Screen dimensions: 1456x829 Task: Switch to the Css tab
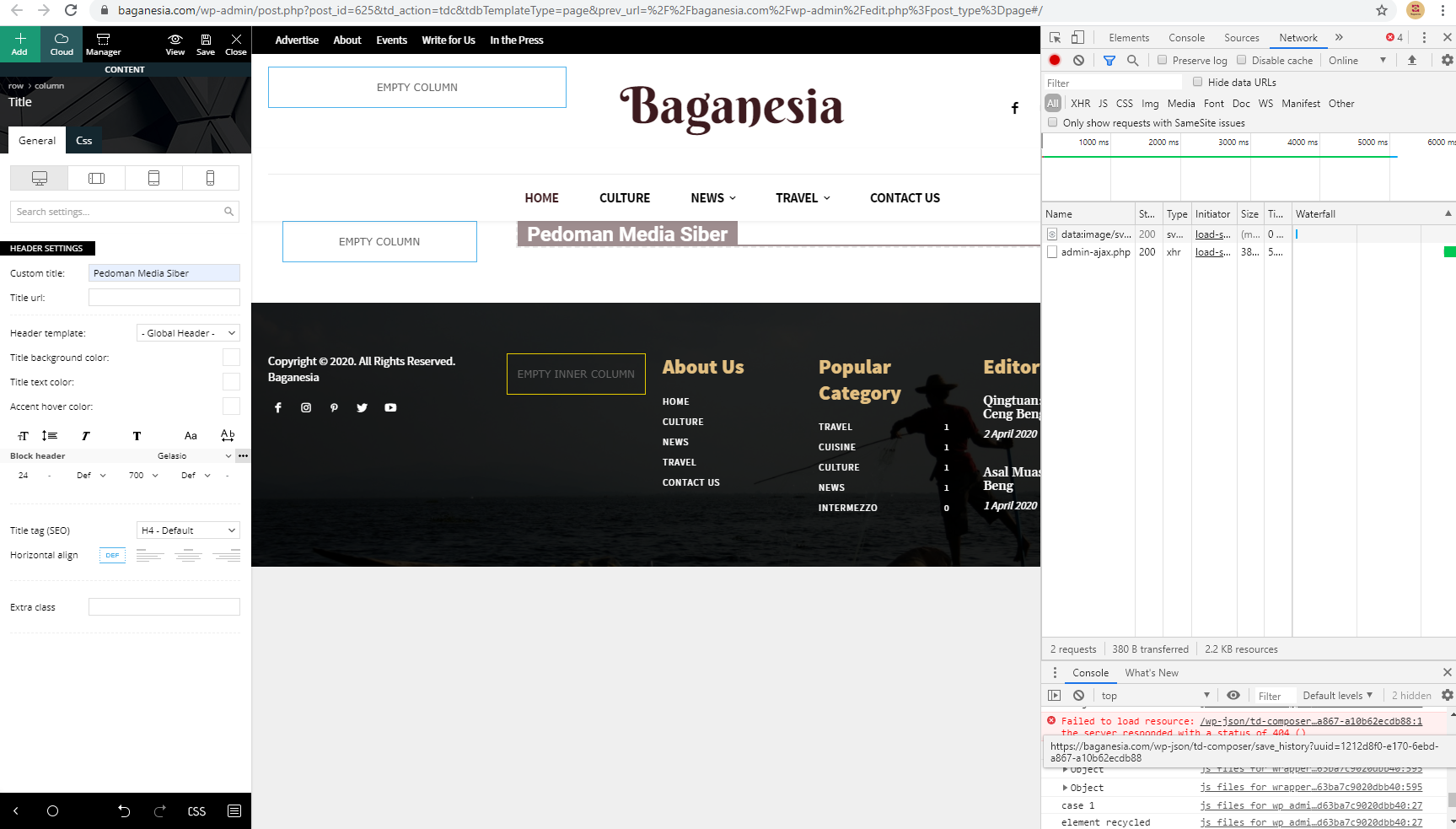point(84,141)
